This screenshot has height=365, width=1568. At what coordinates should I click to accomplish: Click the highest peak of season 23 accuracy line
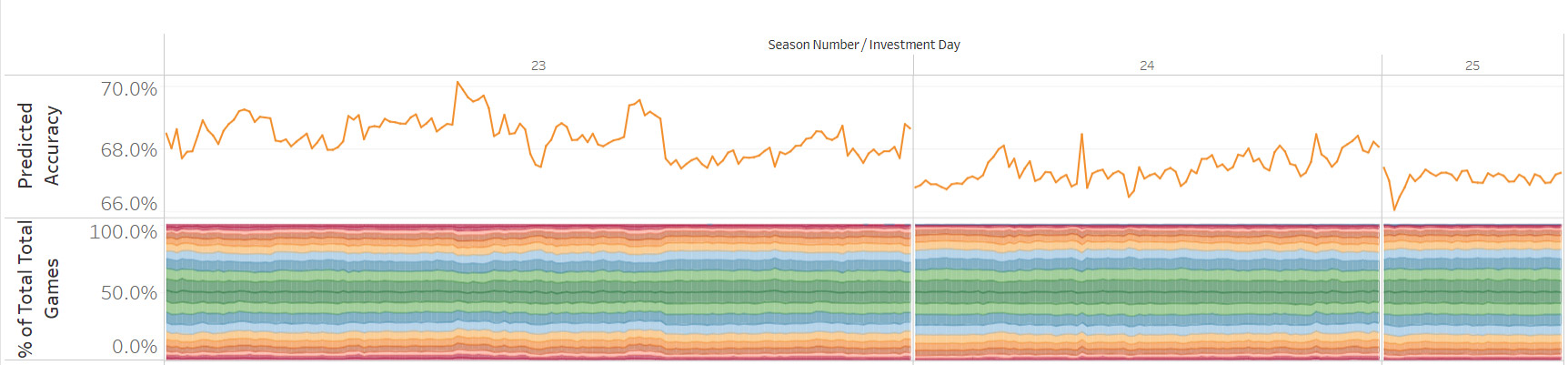click(x=457, y=82)
